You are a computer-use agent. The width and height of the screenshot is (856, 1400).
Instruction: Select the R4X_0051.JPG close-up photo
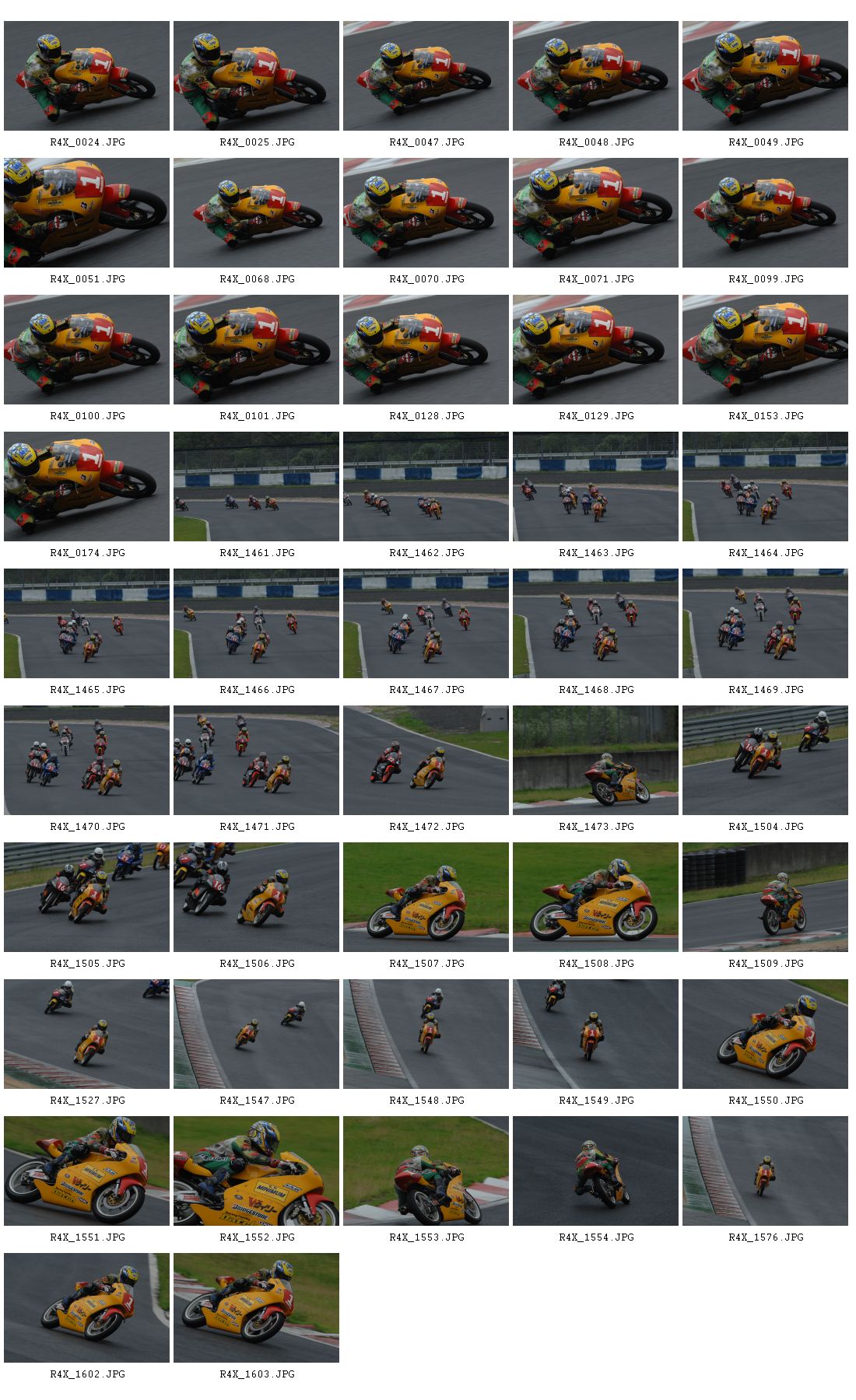pos(86,212)
